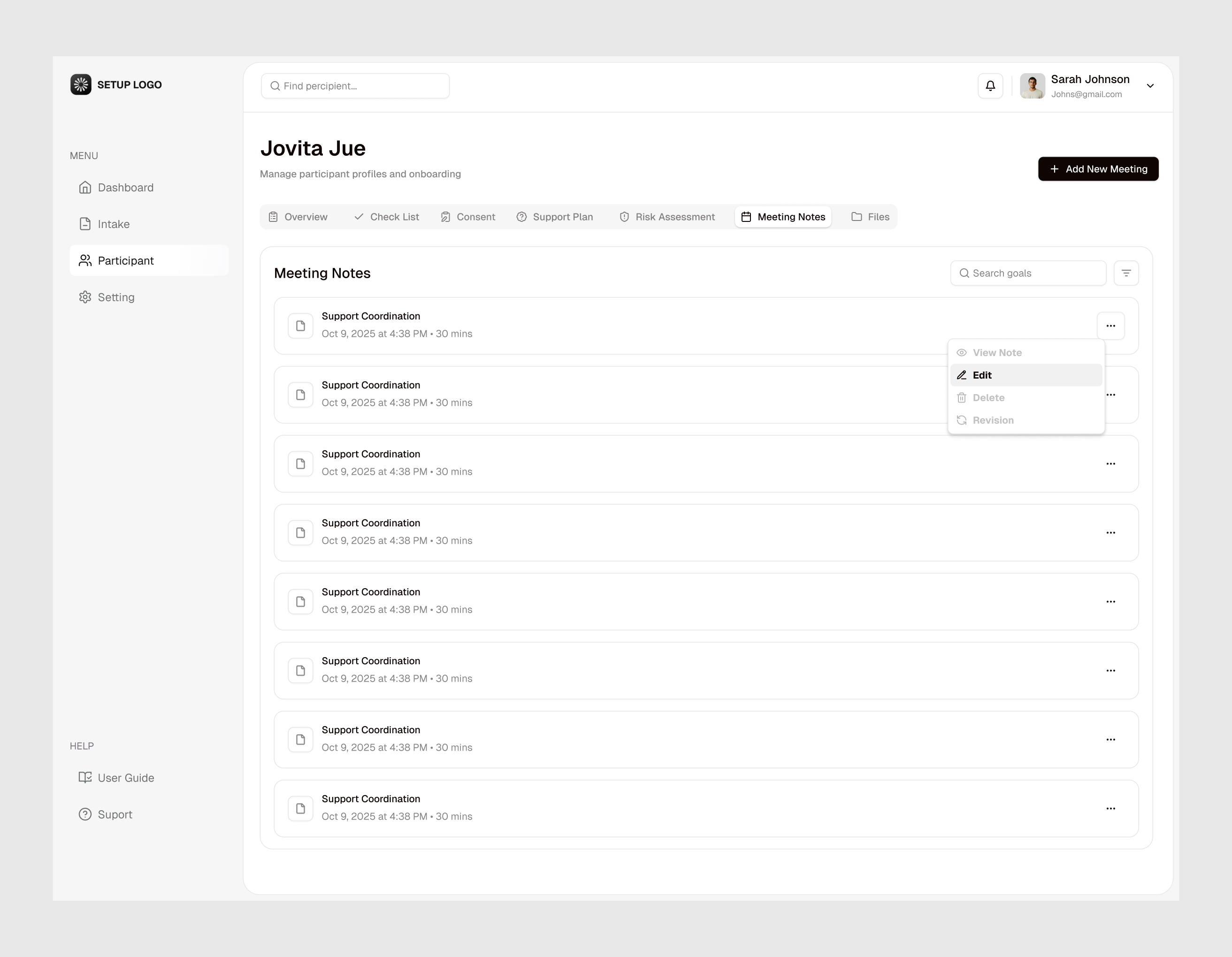Screen dimensions: 1232x957
Task: Click the search magnifier in Find percipient field
Action: pyautogui.click(x=275, y=86)
